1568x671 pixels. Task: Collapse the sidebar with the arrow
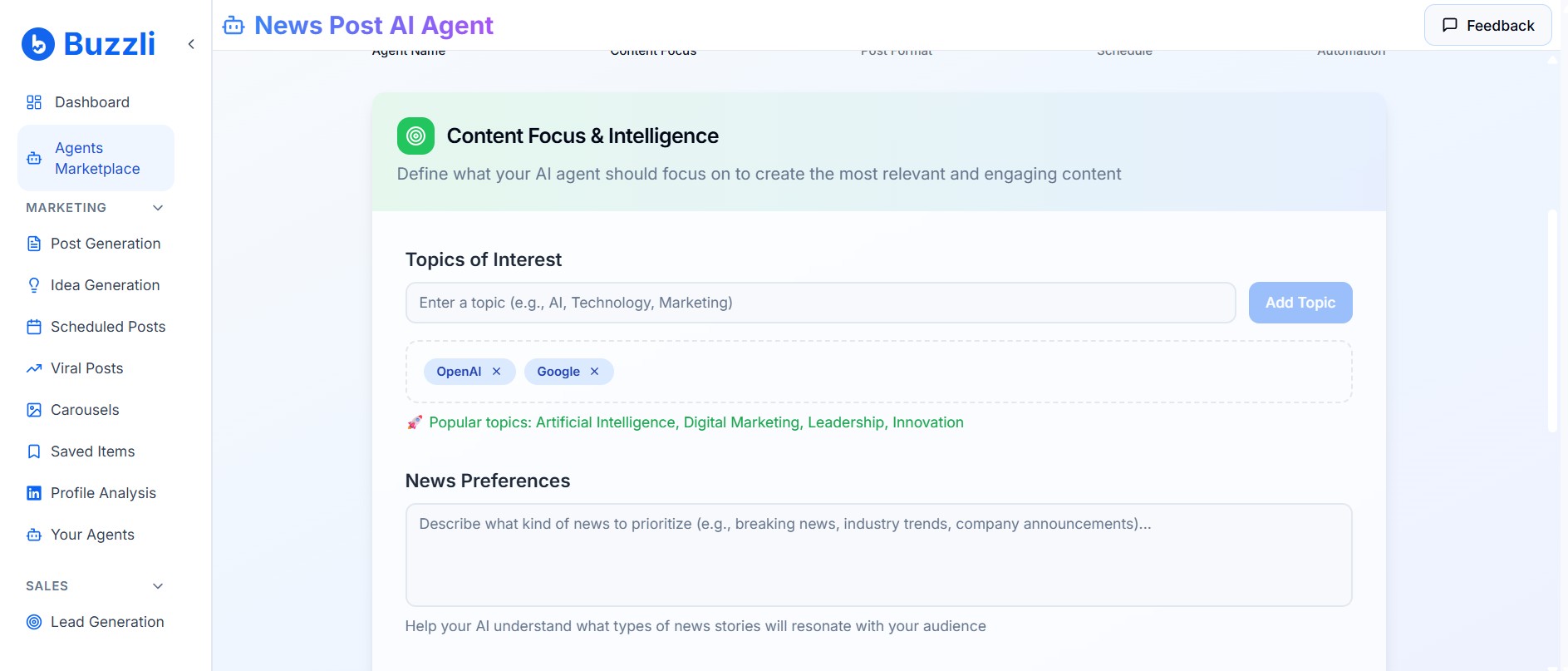(191, 43)
